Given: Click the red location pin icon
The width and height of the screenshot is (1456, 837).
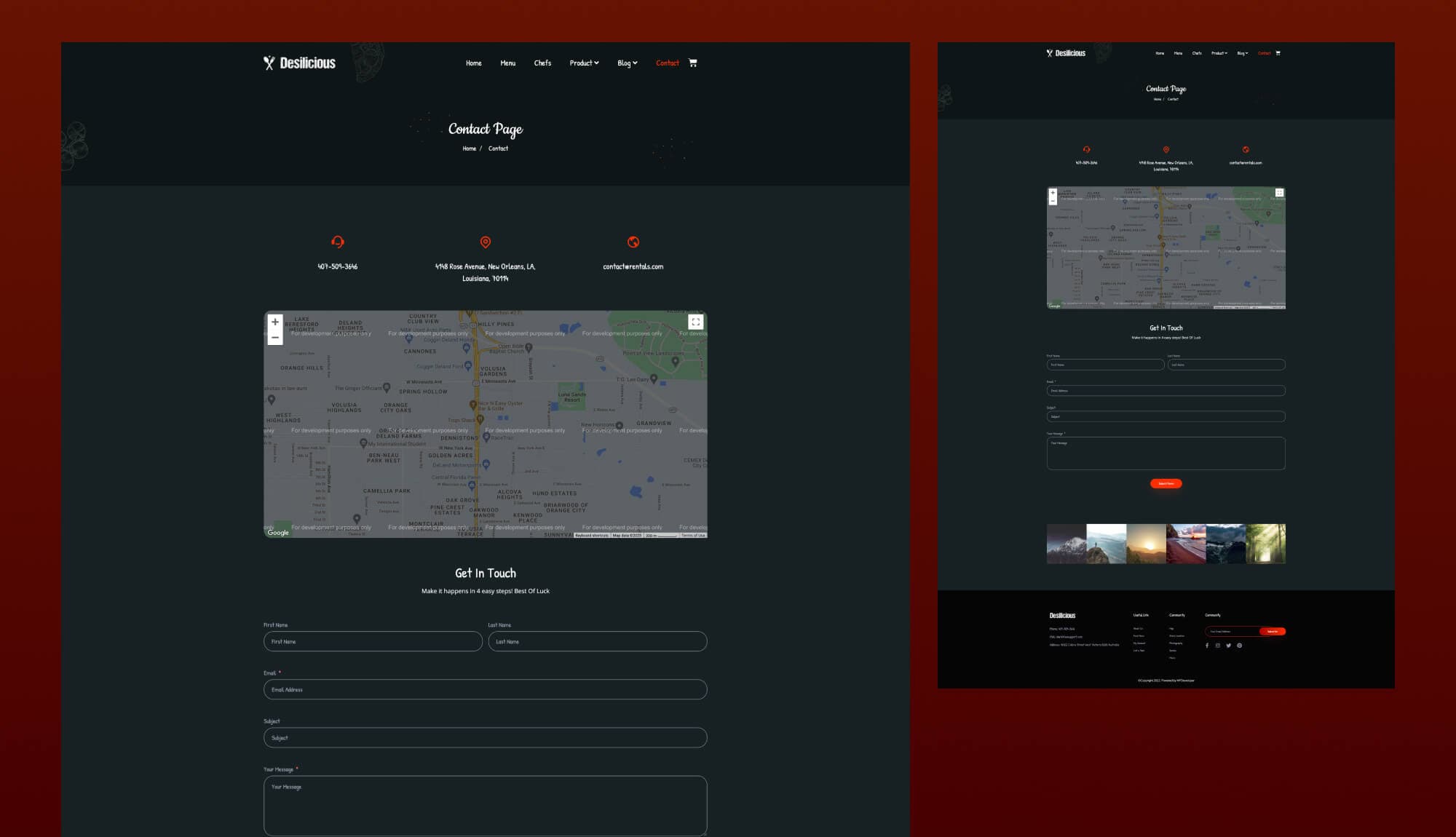Looking at the screenshot, I should (486, 242).
